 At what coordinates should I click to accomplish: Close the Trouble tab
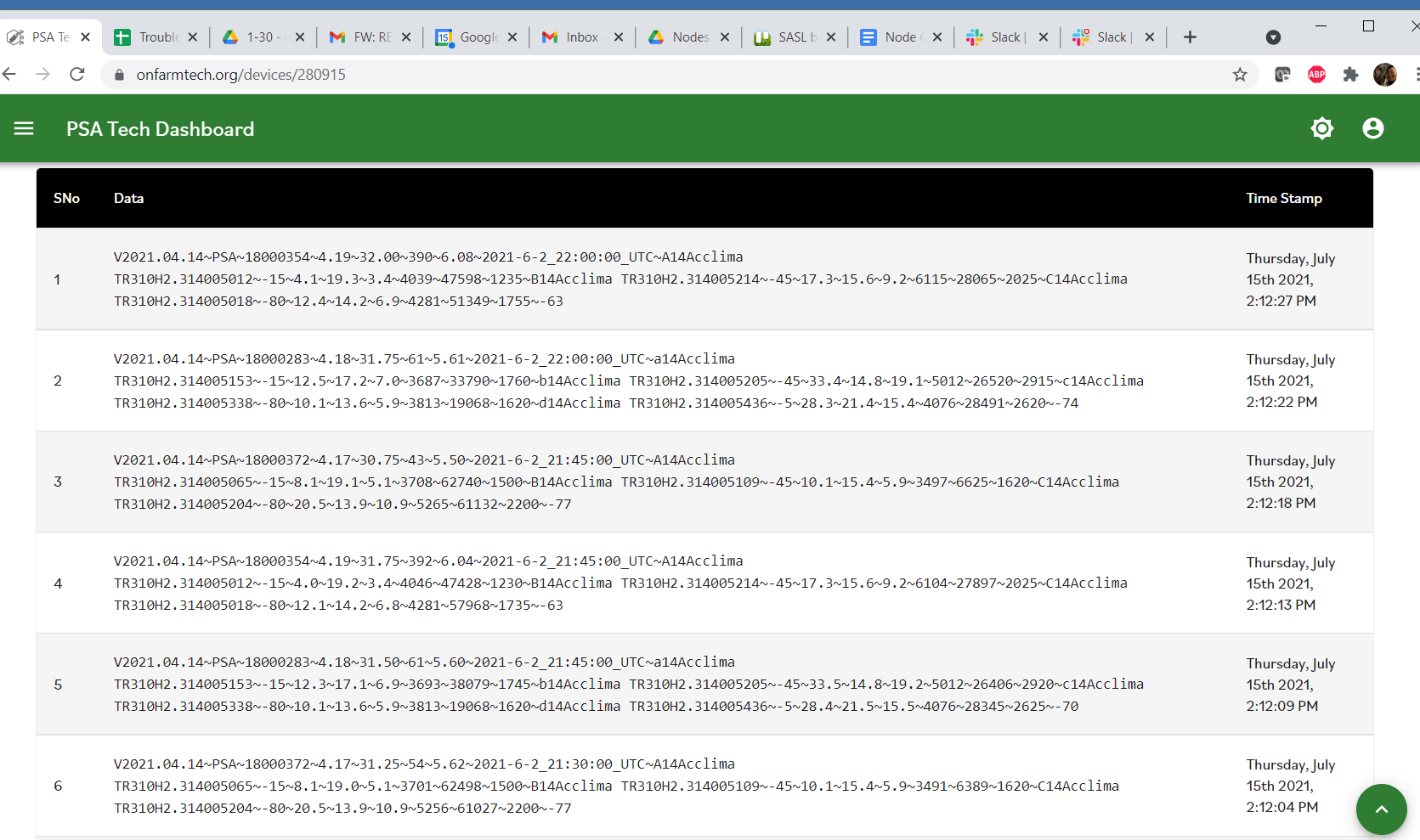(193, 37)
